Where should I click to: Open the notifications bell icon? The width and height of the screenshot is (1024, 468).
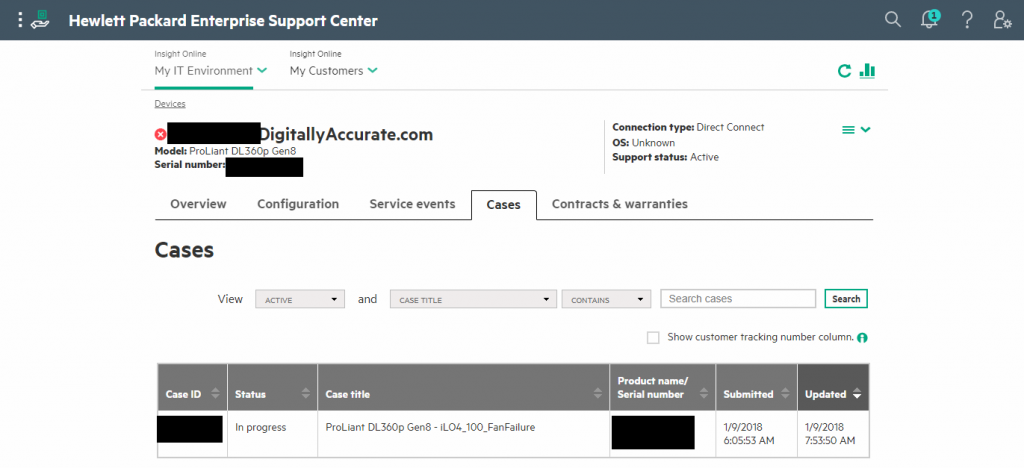[x=931, y=20]
